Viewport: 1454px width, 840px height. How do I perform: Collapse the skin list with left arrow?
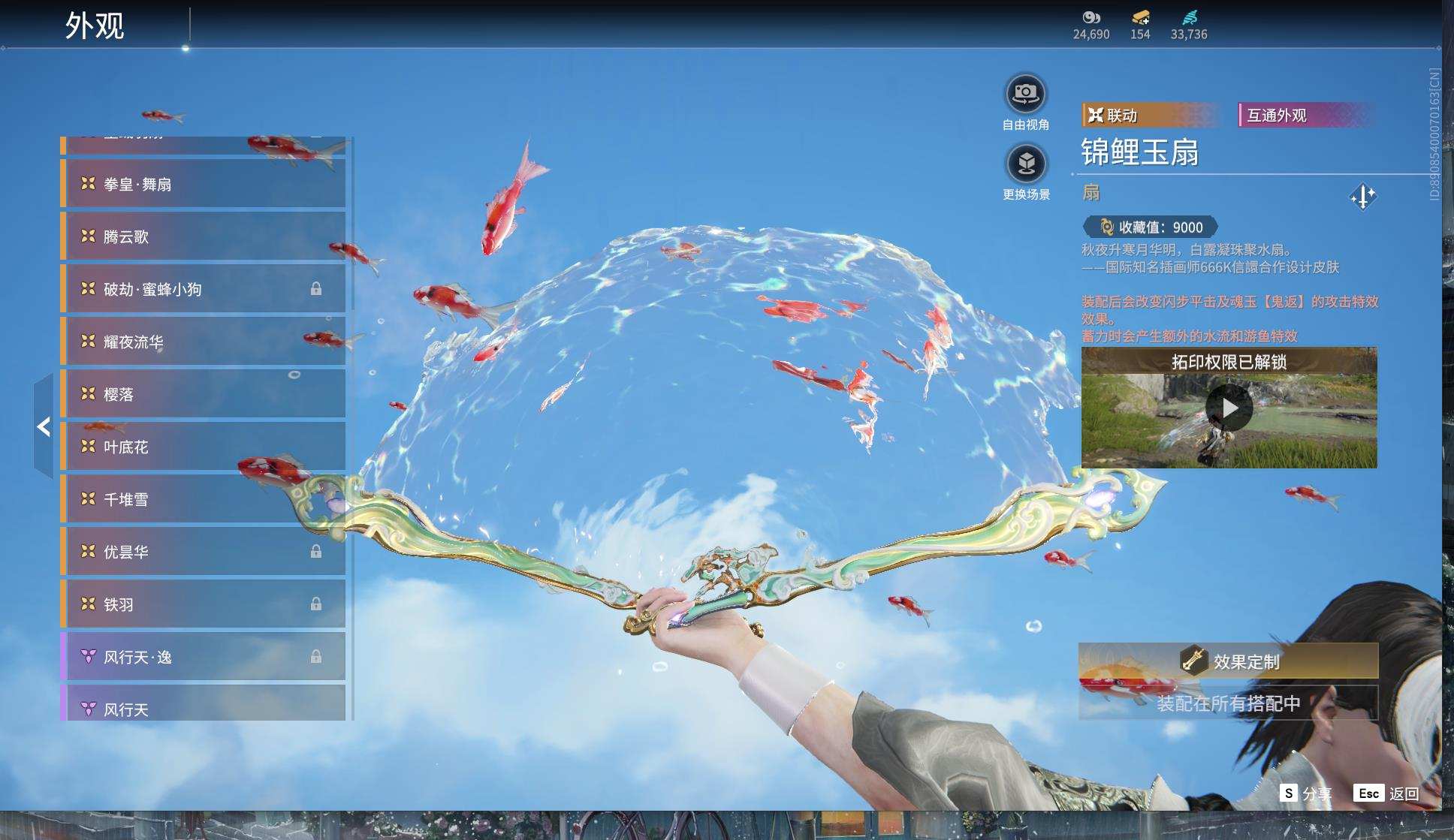coord(44,426)
